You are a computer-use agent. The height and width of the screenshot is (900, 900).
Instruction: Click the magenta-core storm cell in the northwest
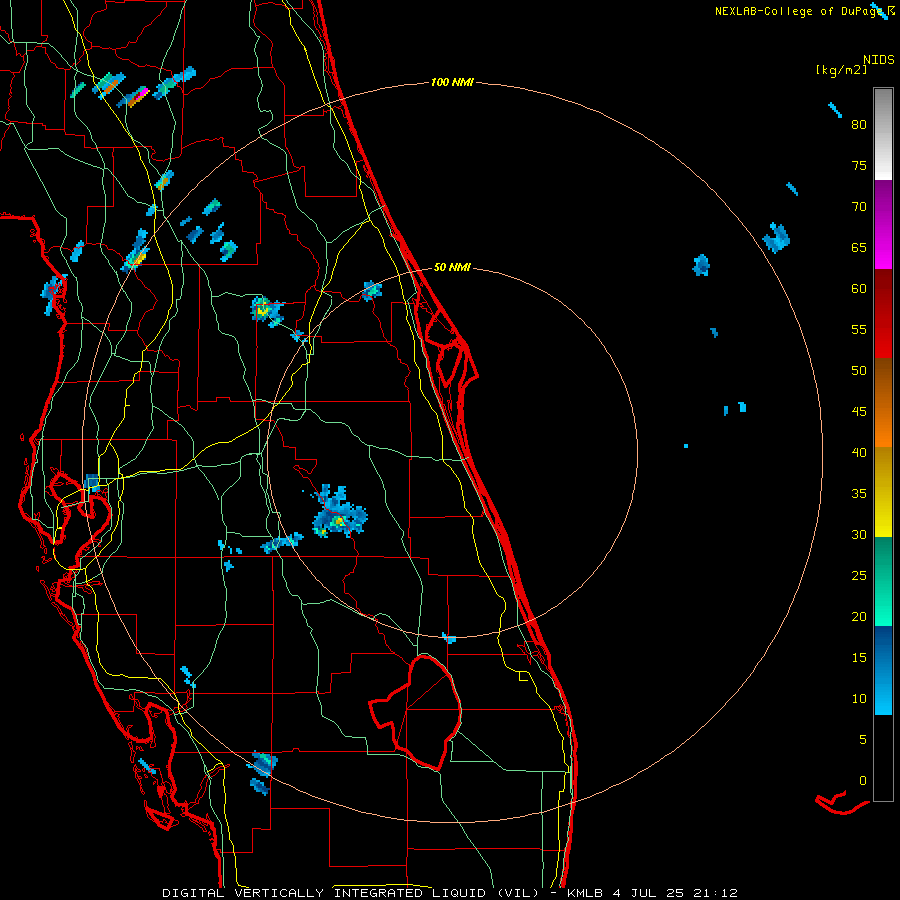(134, 97)
